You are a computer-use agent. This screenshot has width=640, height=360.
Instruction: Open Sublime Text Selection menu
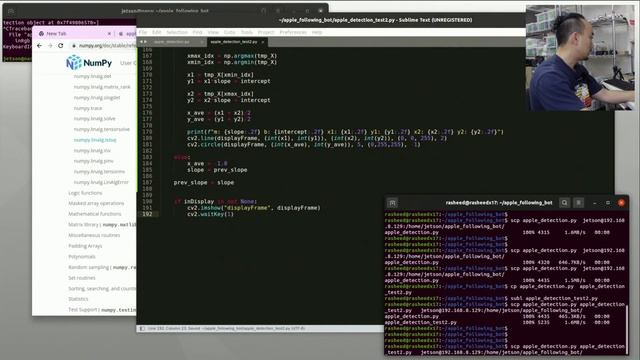click(177, 32)
